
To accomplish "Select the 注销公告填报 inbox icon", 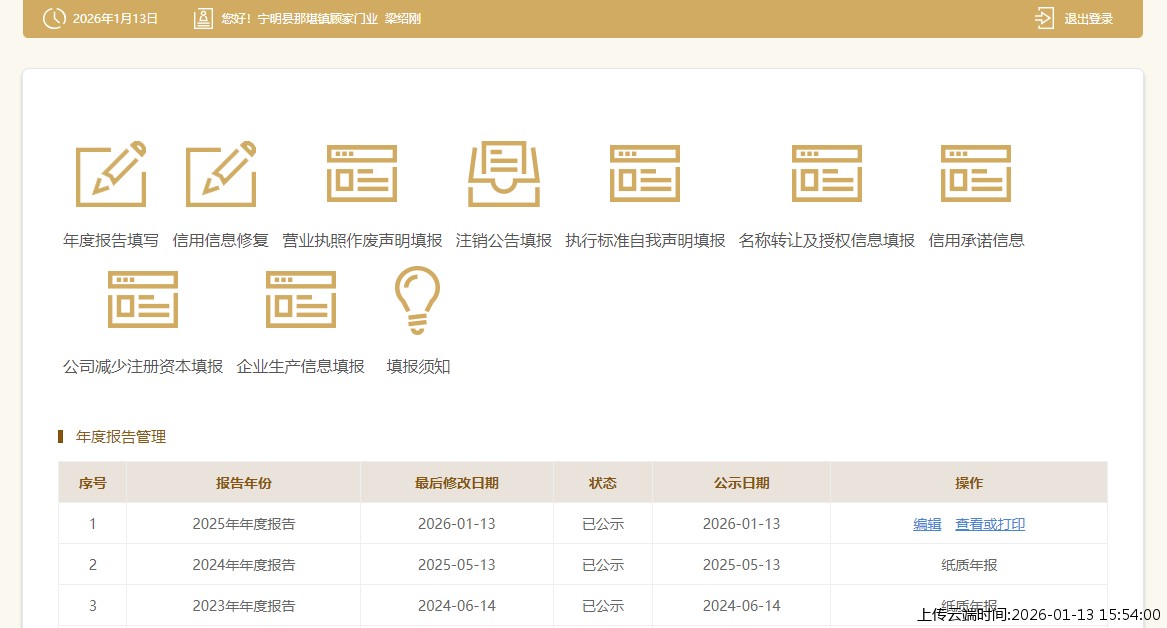I will point(504,174).
